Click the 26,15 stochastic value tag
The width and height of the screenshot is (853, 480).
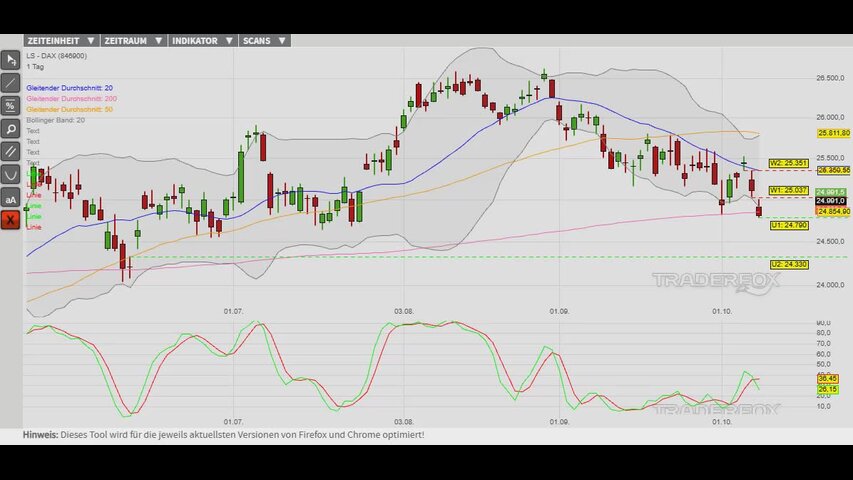pos(827,389)
